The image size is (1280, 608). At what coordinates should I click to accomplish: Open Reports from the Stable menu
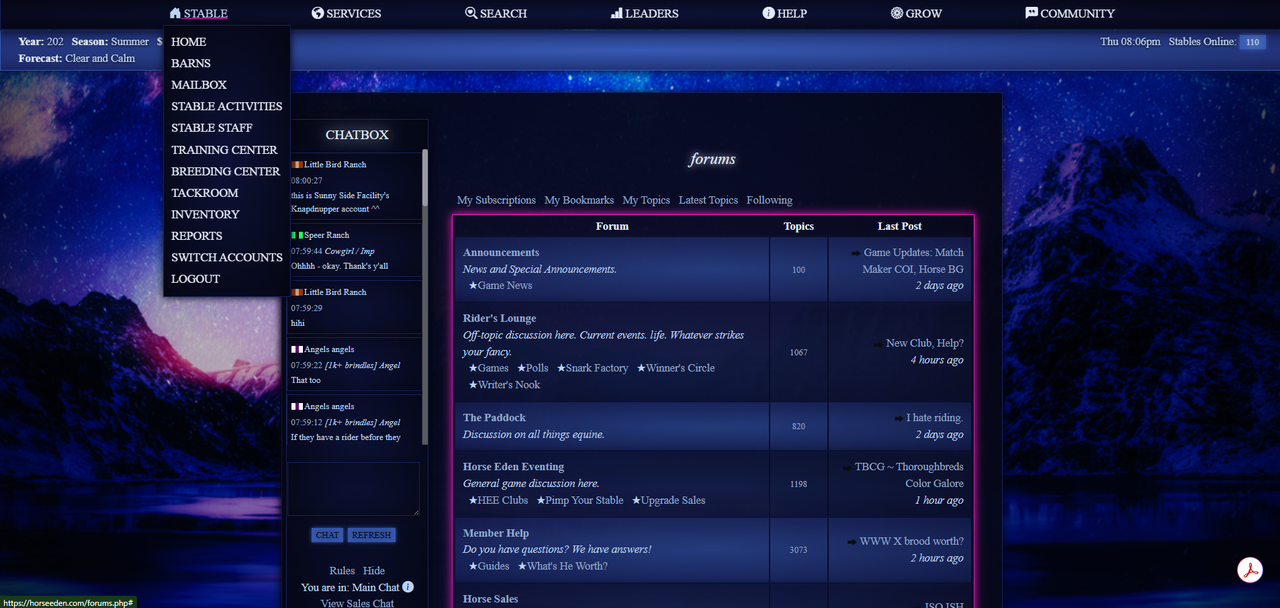point(197,236)
